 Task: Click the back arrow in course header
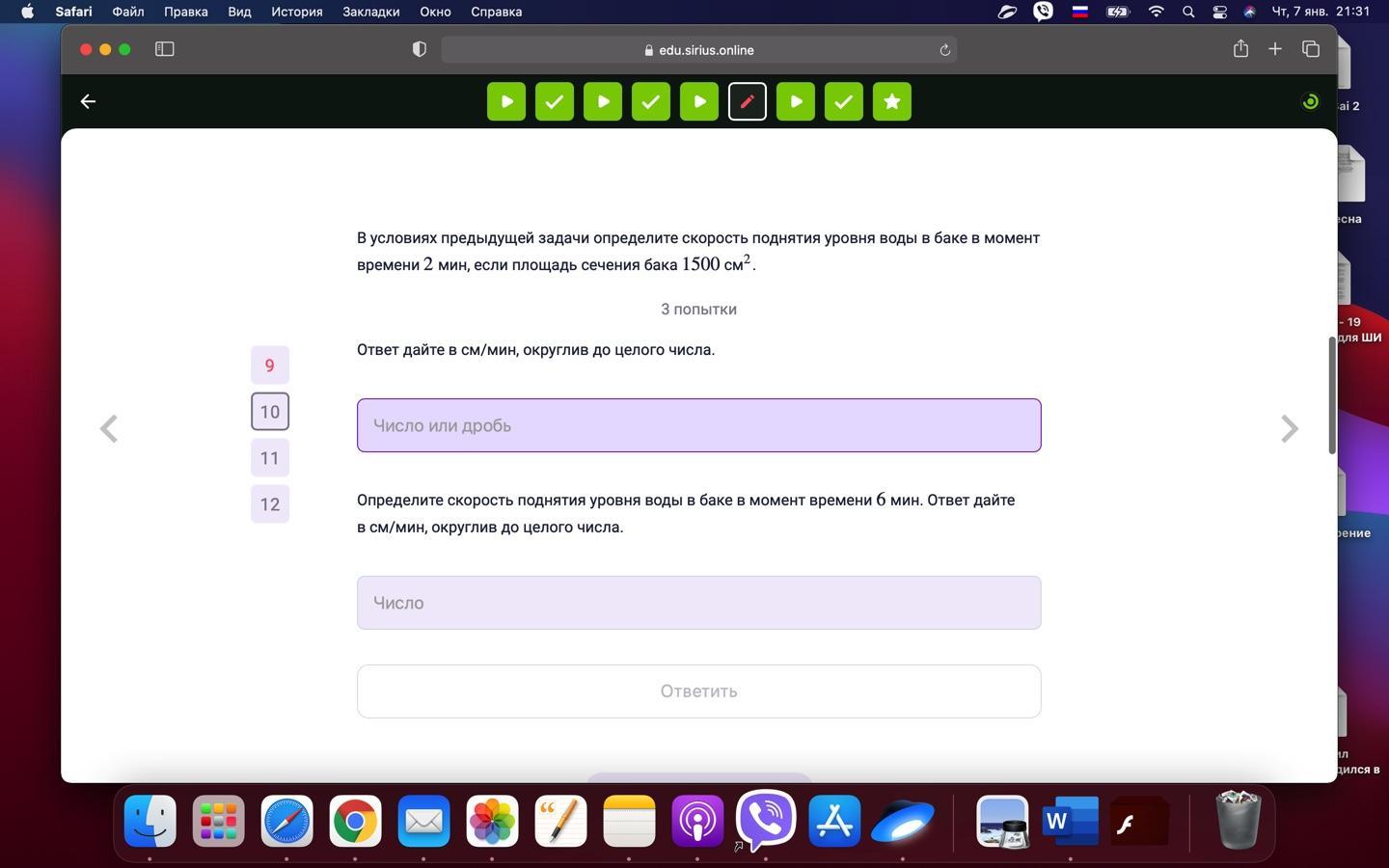point(88,101)
